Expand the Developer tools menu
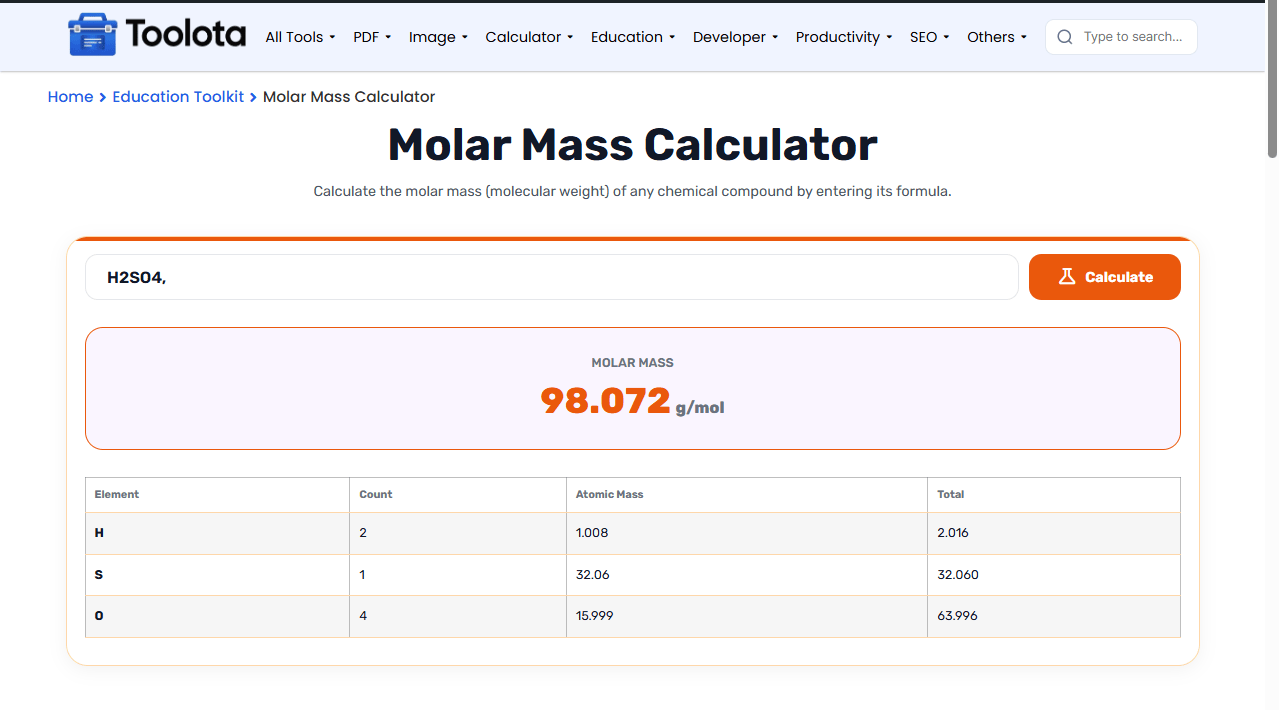This screenshot has width=1279, height=710. [735, 37]
